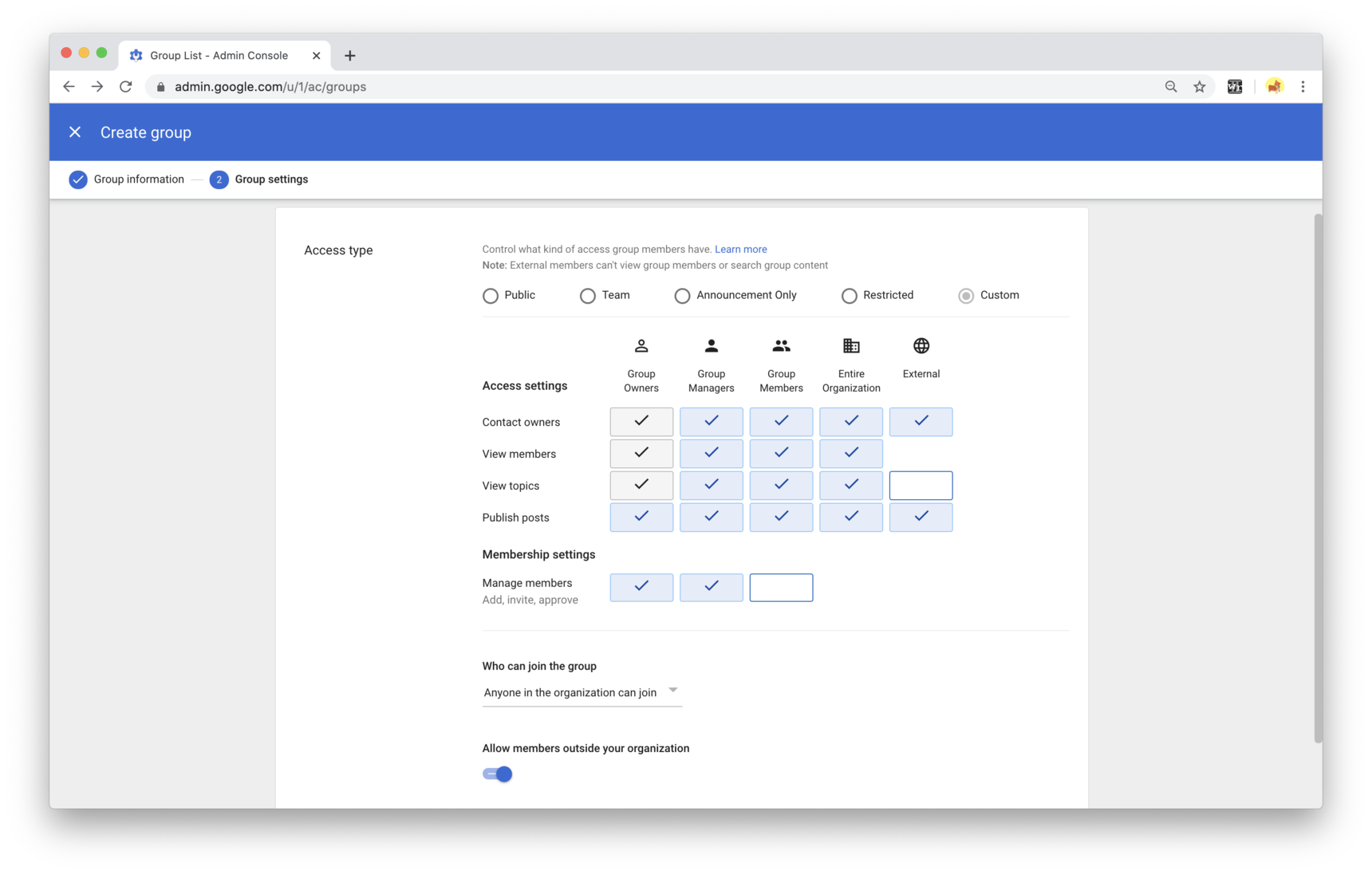The image size is (1372, 874).
Task: Enable Manage members for Group Members
Action: 781,588
